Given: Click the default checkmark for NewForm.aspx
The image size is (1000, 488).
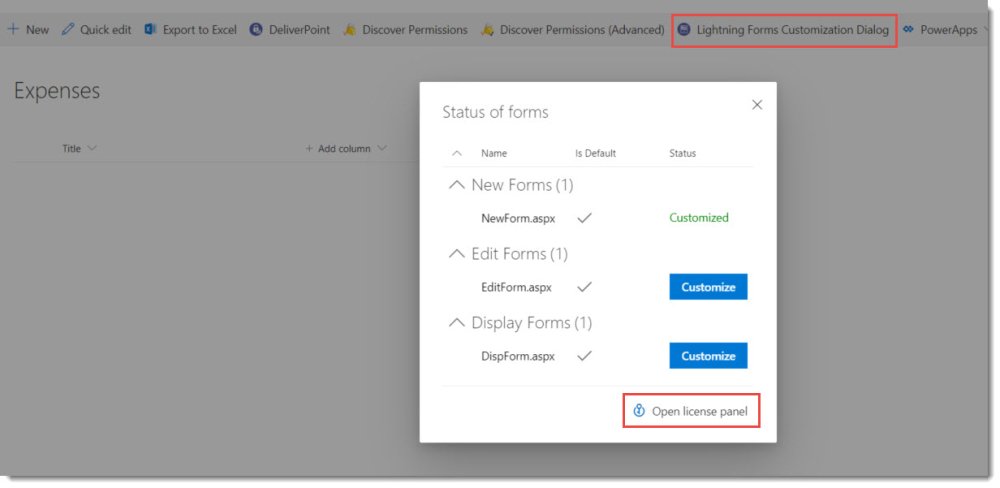Looking at the screenshot, I should coord(584,218).
